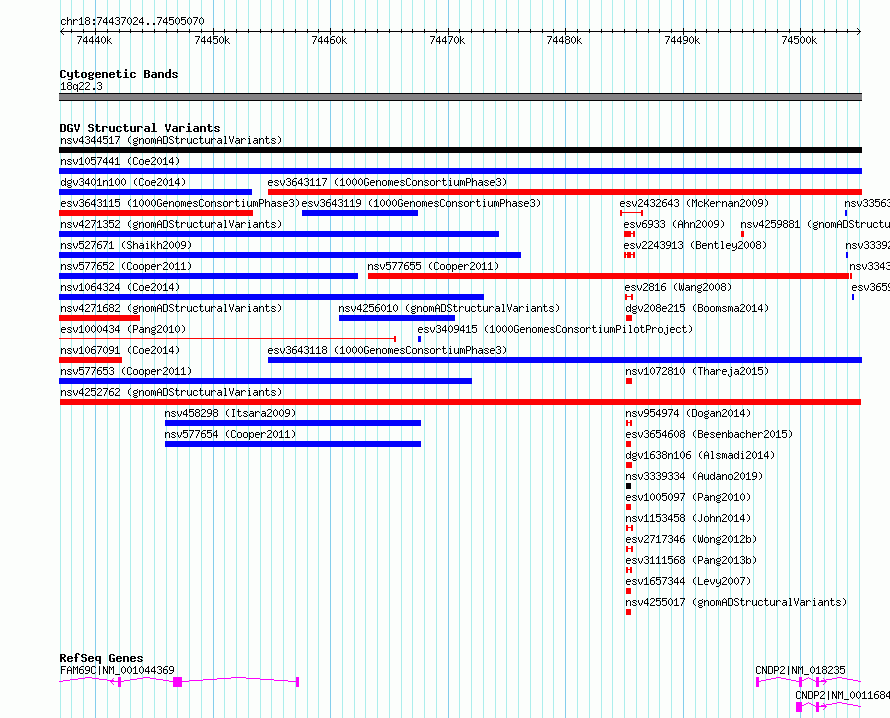This screenshot has height=718, width=890.
Task: Click the 74470k ruler tick label
Action: click(447, 40)
